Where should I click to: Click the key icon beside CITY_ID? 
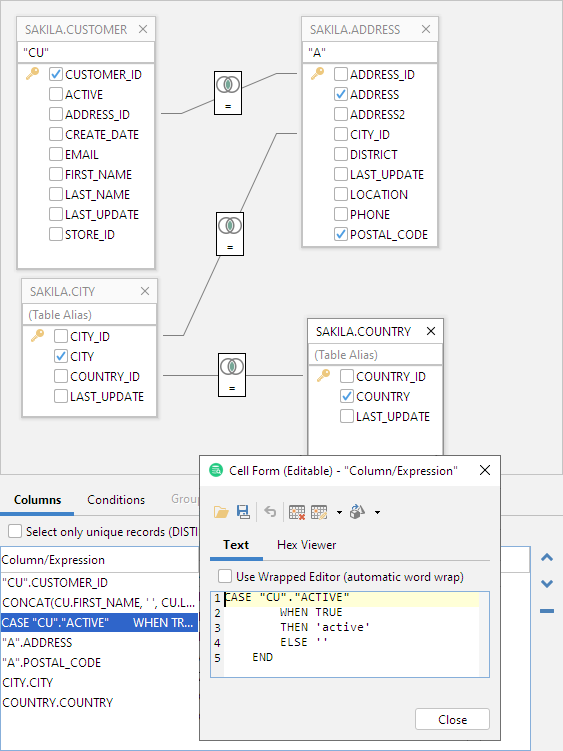click(x=37, y=336)
